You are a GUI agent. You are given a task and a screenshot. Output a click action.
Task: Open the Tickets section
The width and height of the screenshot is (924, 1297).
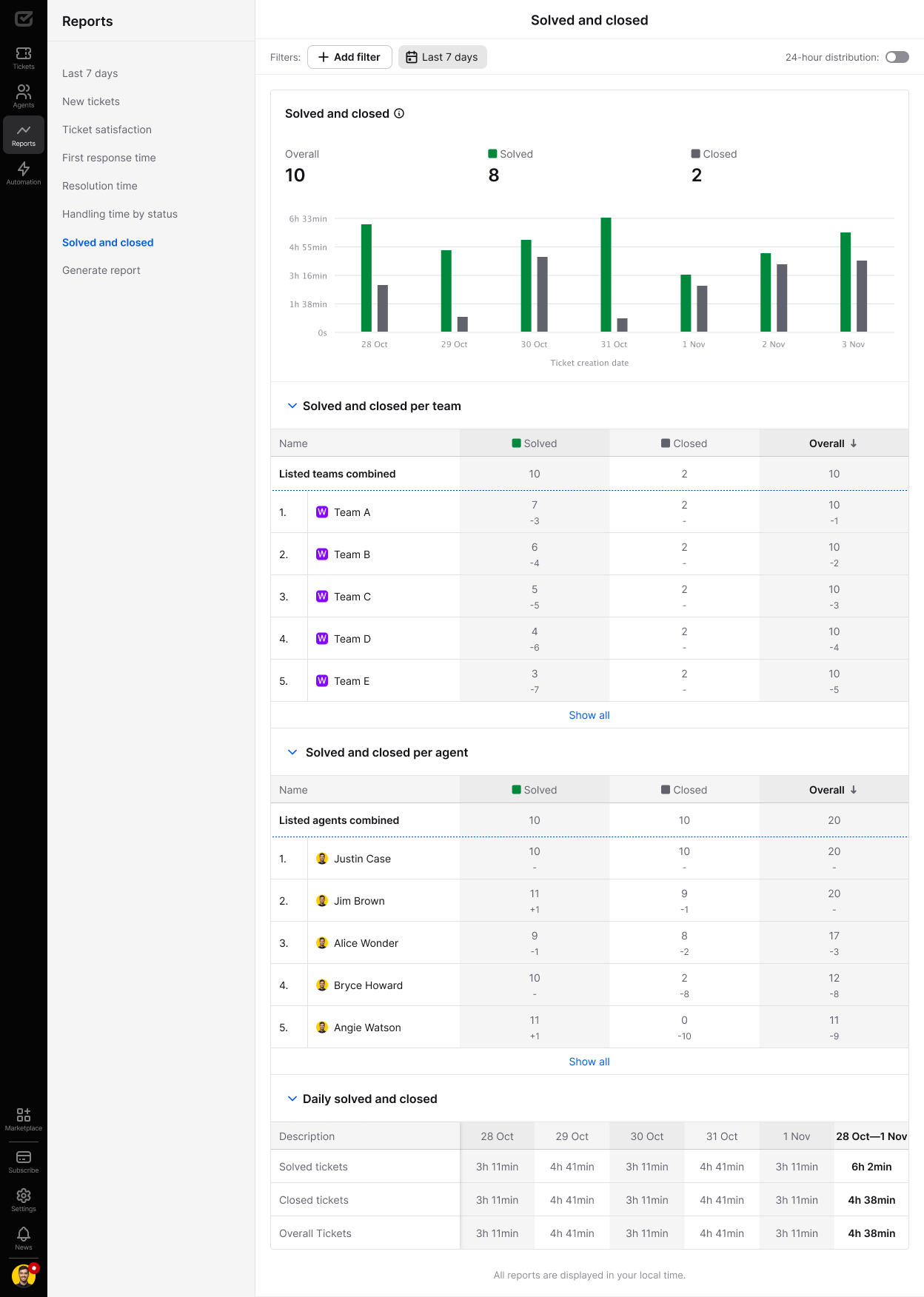[x=24, y=58]
